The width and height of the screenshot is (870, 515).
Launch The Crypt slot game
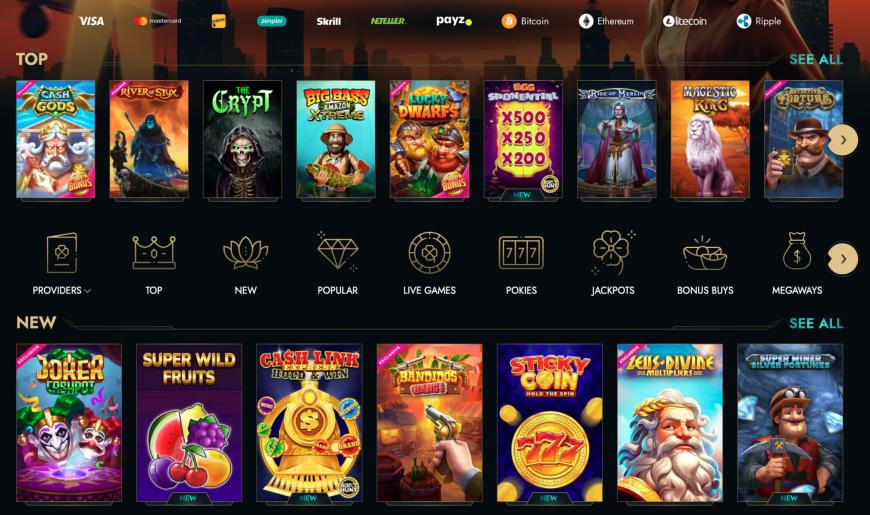pyautogui.click(x=242, y=139)
